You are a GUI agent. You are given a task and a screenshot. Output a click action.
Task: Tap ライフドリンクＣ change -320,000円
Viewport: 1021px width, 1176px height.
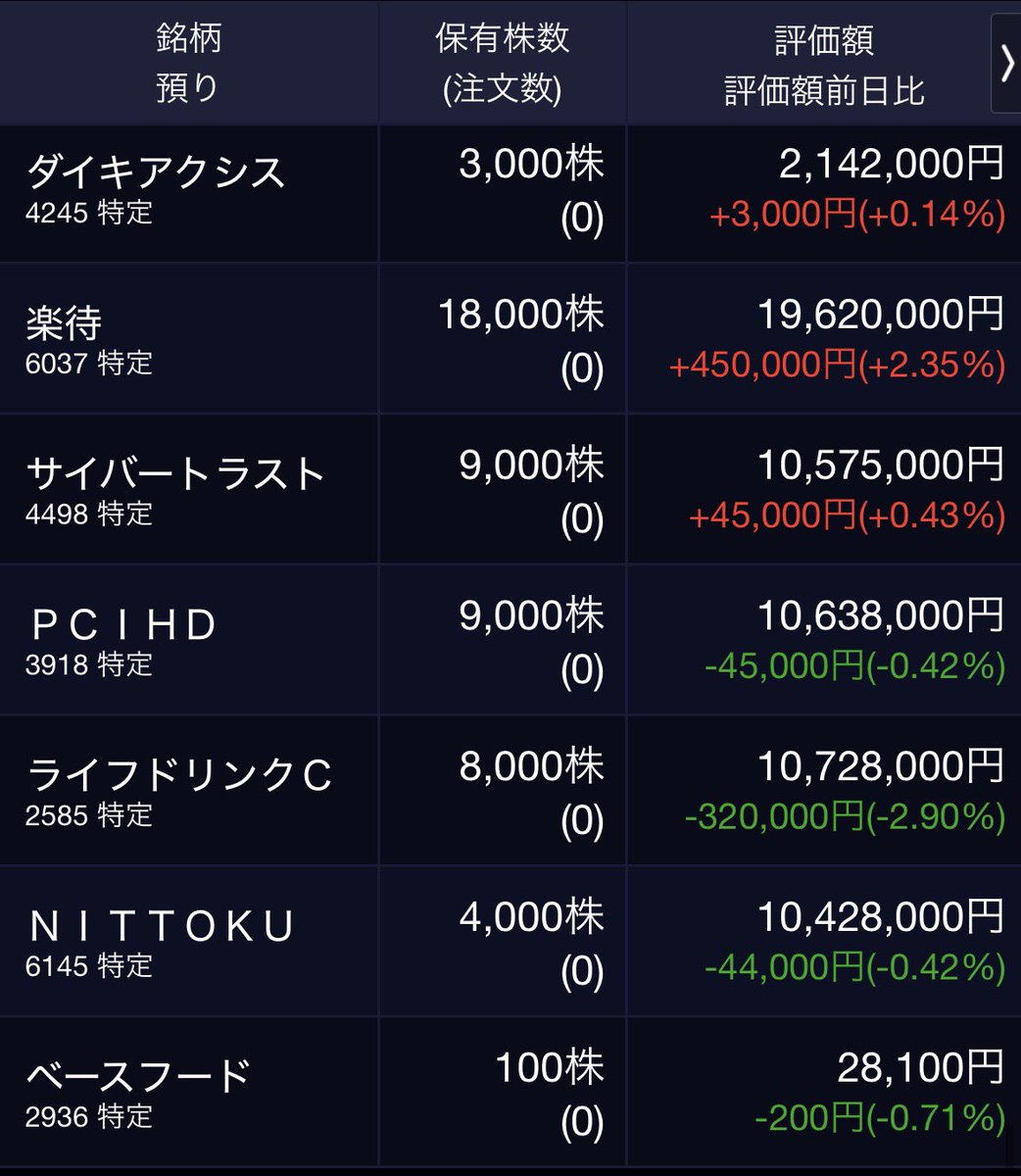tap(773, 816)
